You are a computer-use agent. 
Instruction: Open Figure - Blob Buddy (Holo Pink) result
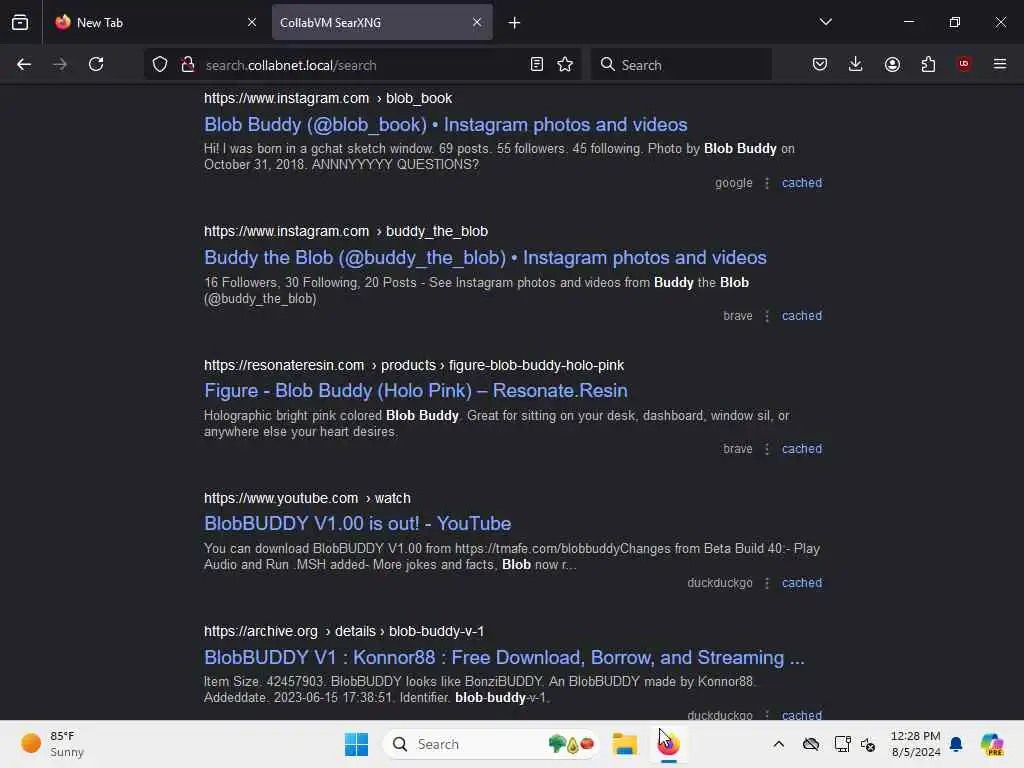coord(415,391)
